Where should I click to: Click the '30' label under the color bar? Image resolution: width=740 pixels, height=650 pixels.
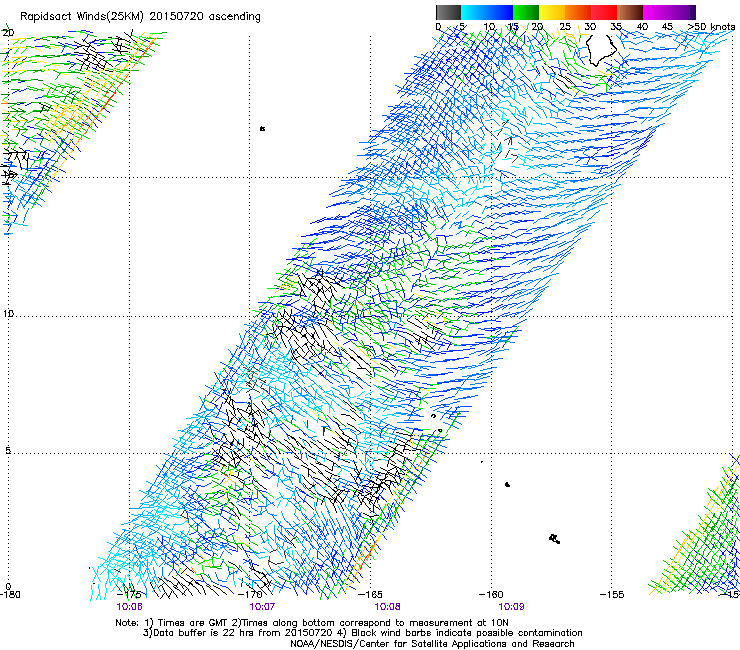tap(590, 27)
